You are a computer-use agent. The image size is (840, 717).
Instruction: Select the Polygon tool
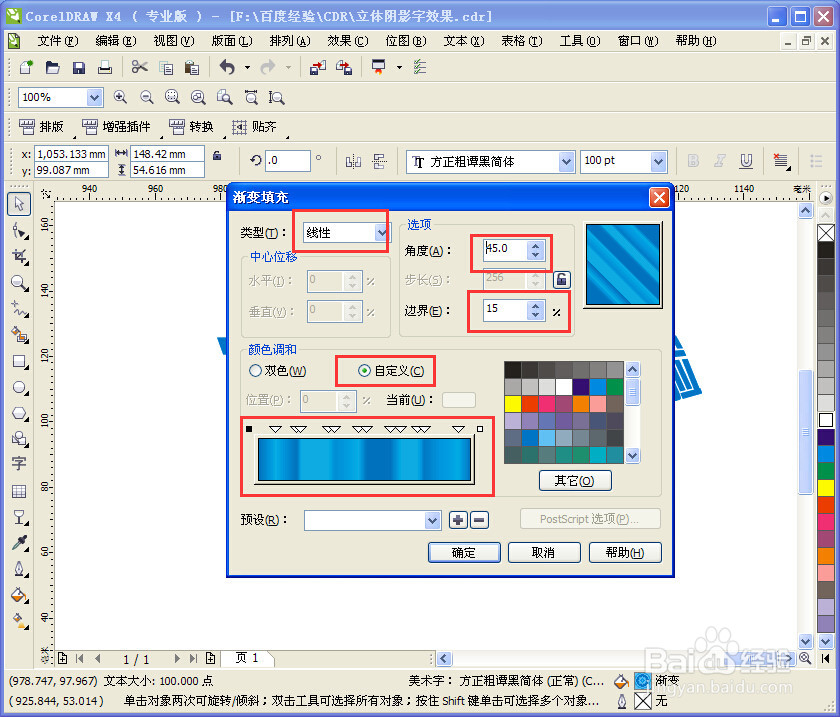click(19, 413)
